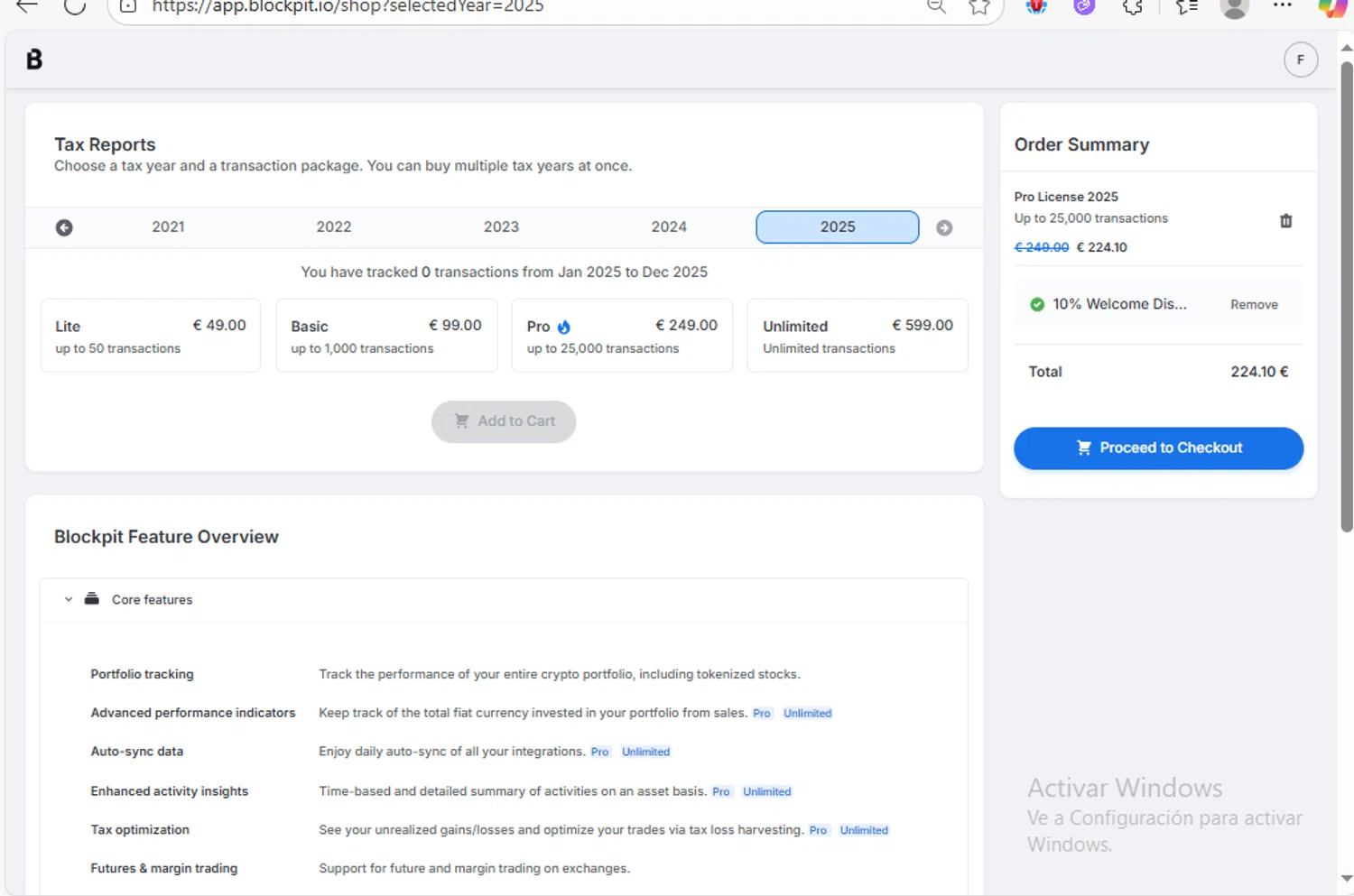This screenshot has width=1354, height=896.
Task: Click the Blockpit Feature Overview heading
Action: [x=166, y=537]
